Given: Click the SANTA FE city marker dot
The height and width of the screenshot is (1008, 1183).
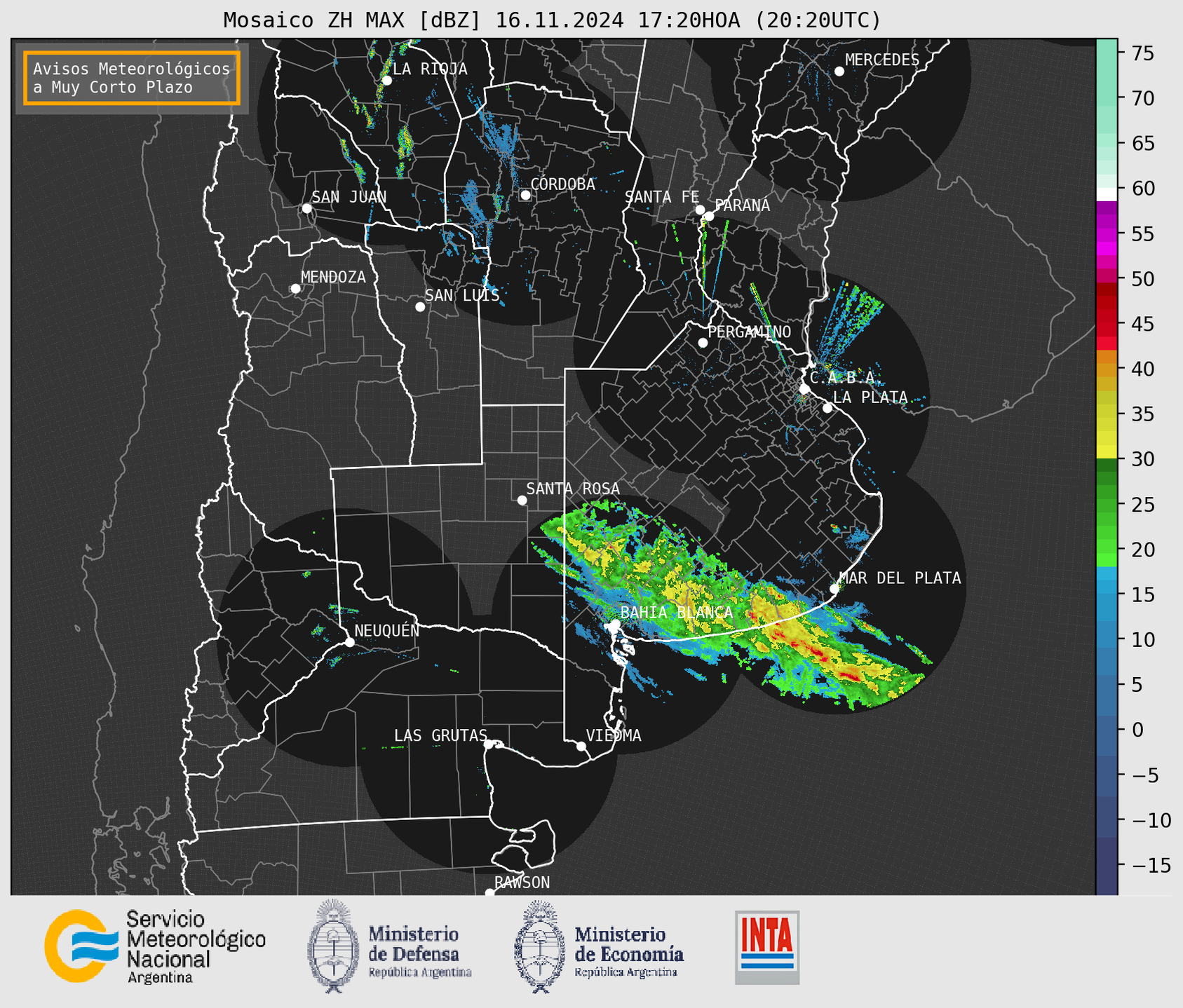Looking at the screenshot, I should coord(700,210).
